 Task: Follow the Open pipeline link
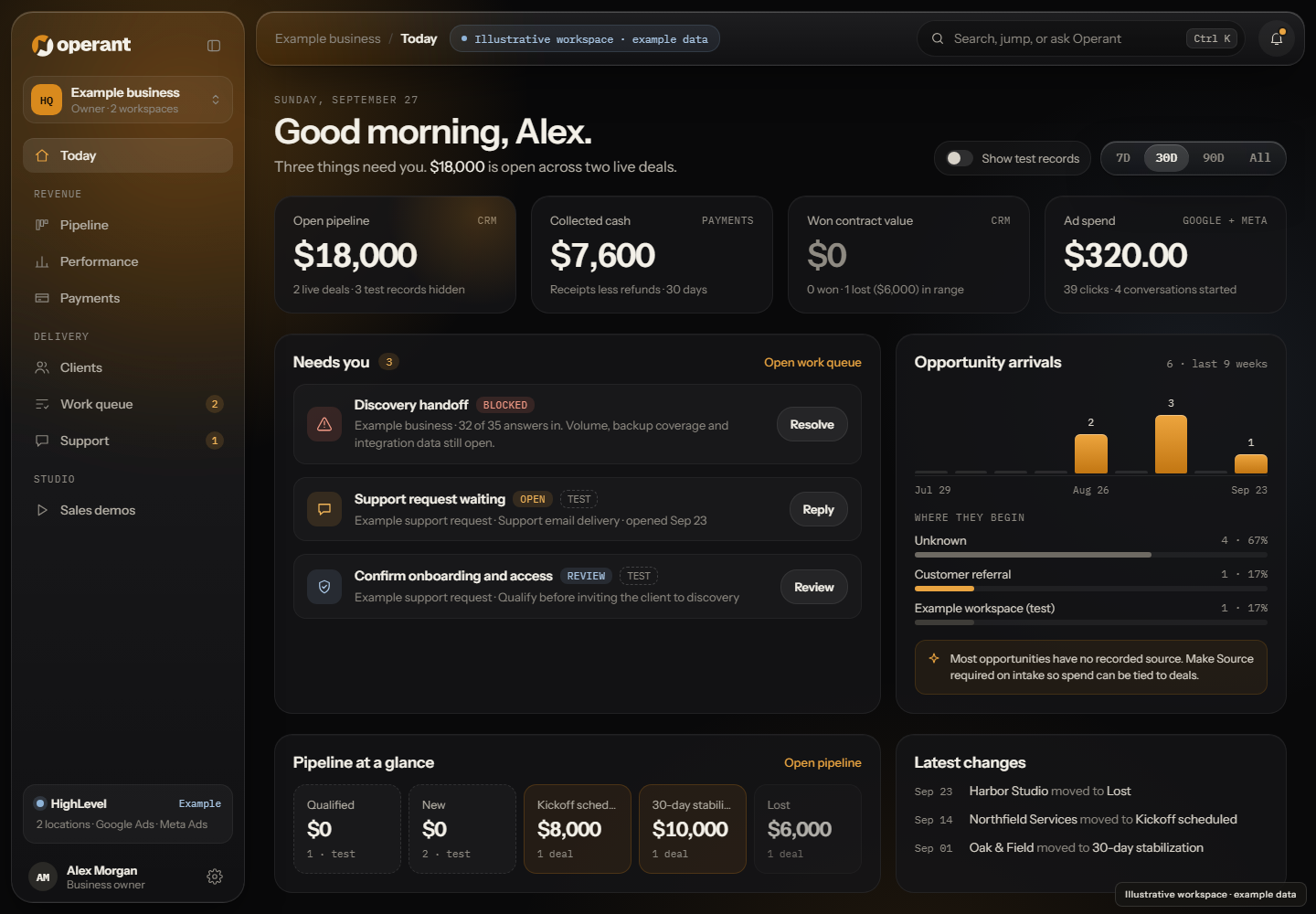[x=822, y=763]
